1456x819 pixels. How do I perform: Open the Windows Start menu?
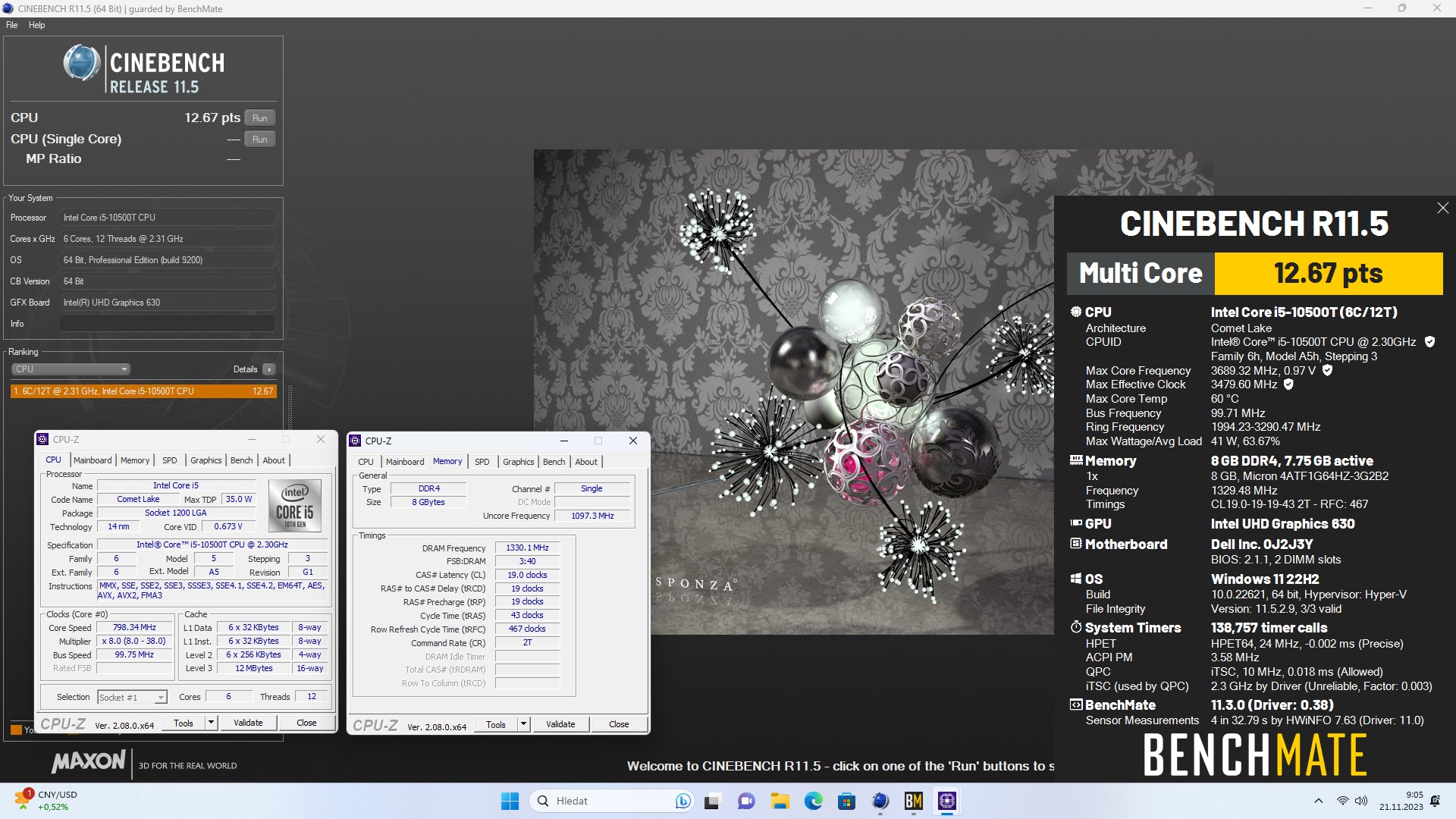pos(510,801)
